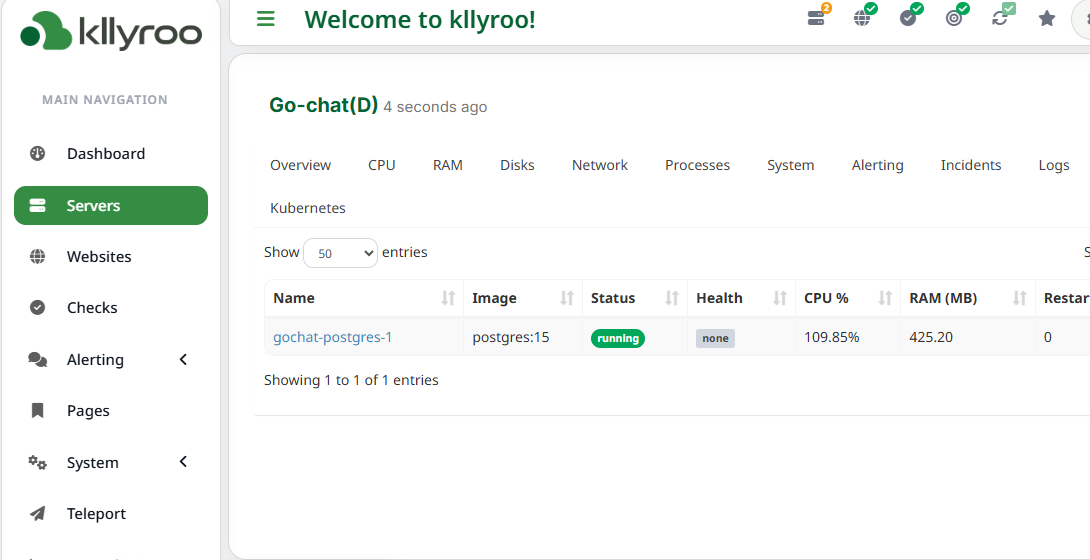Switch to the Kubernetes tab
This screenshot has height=560, width=1090.
[x=308, y=208]
